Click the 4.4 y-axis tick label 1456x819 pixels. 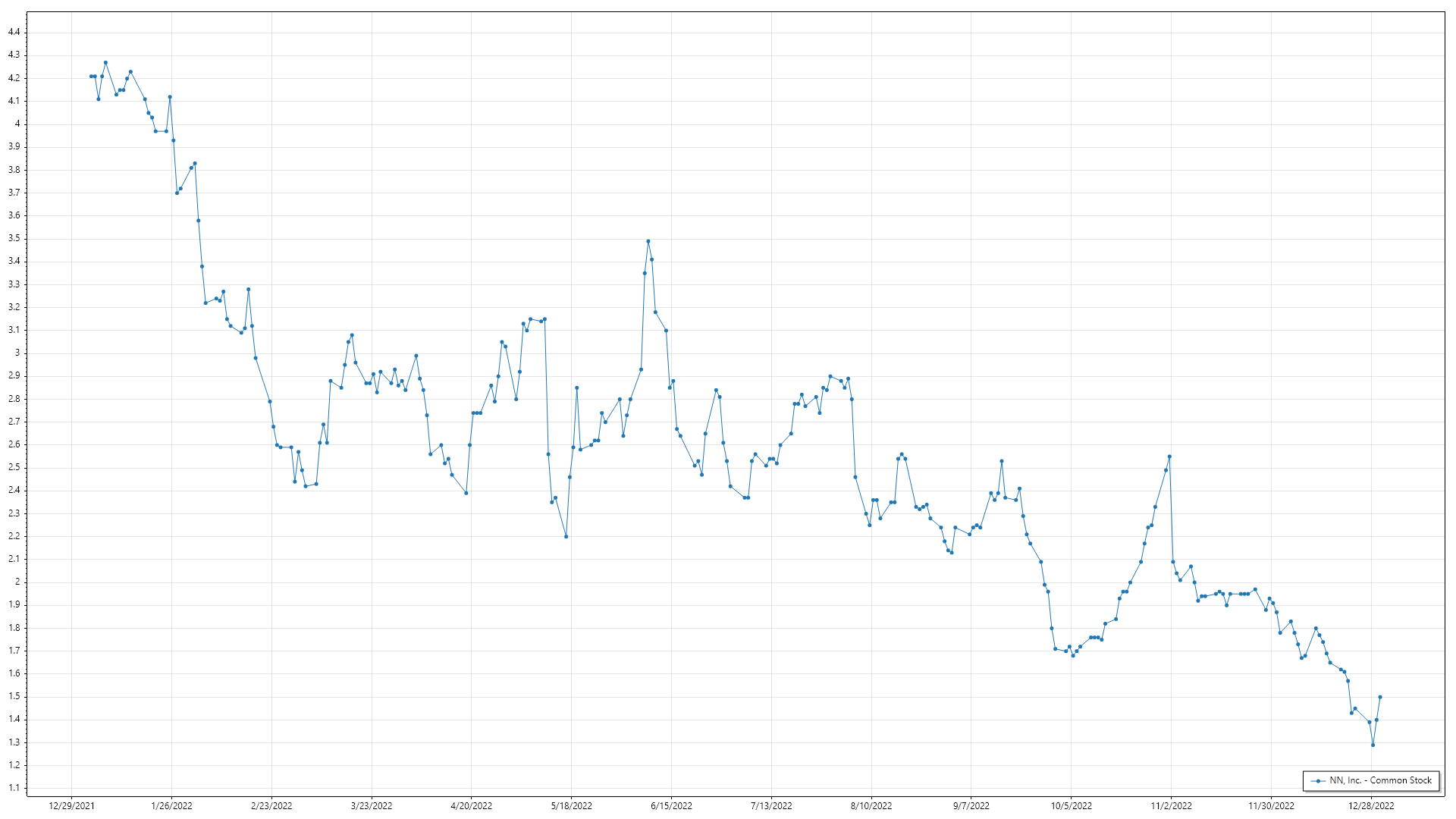click(14, 32)
